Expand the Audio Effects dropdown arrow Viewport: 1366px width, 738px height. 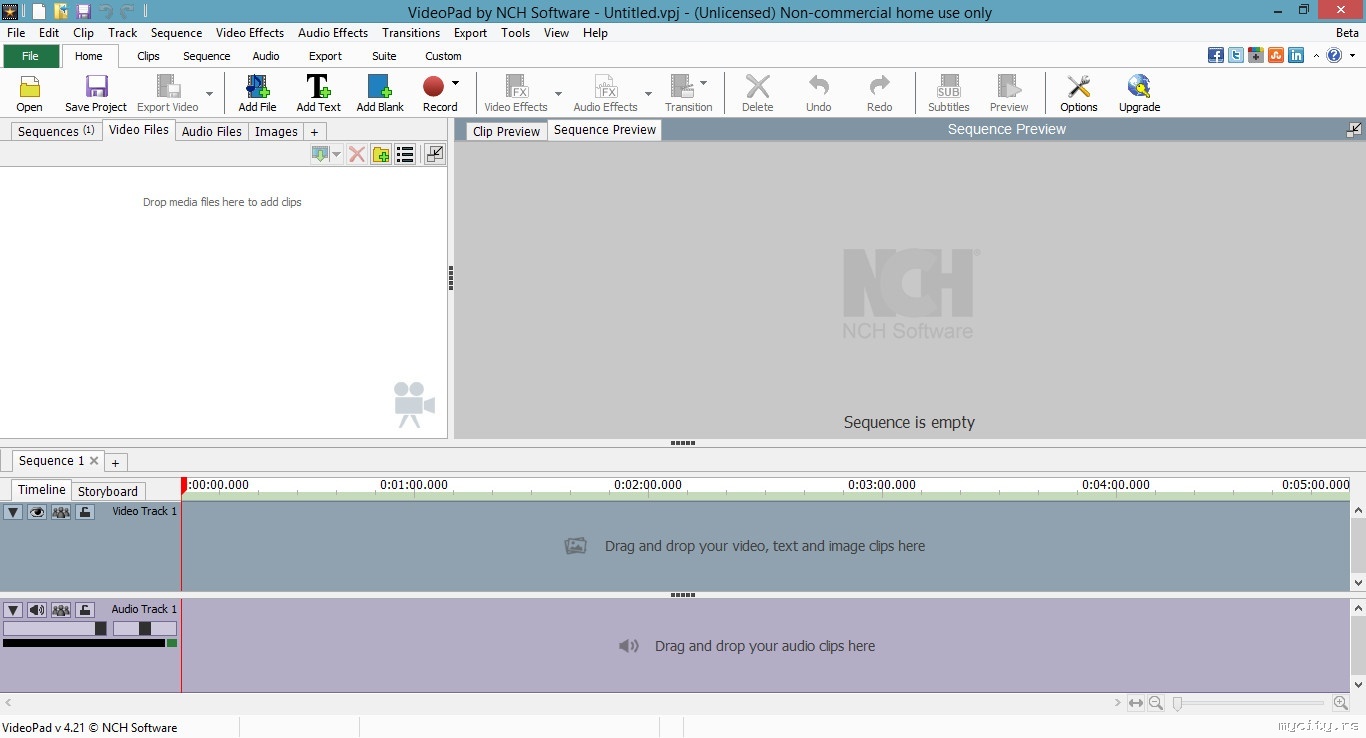pyautogui.click(x=648, y=94)
